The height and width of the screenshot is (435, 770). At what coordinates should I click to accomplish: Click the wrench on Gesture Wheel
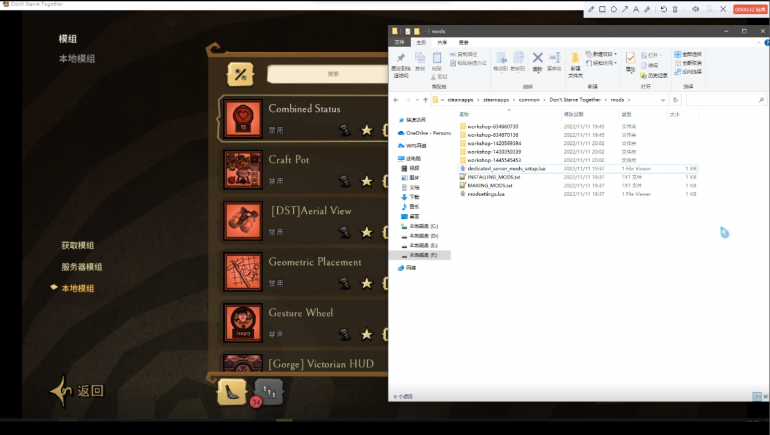pos(345,334)
